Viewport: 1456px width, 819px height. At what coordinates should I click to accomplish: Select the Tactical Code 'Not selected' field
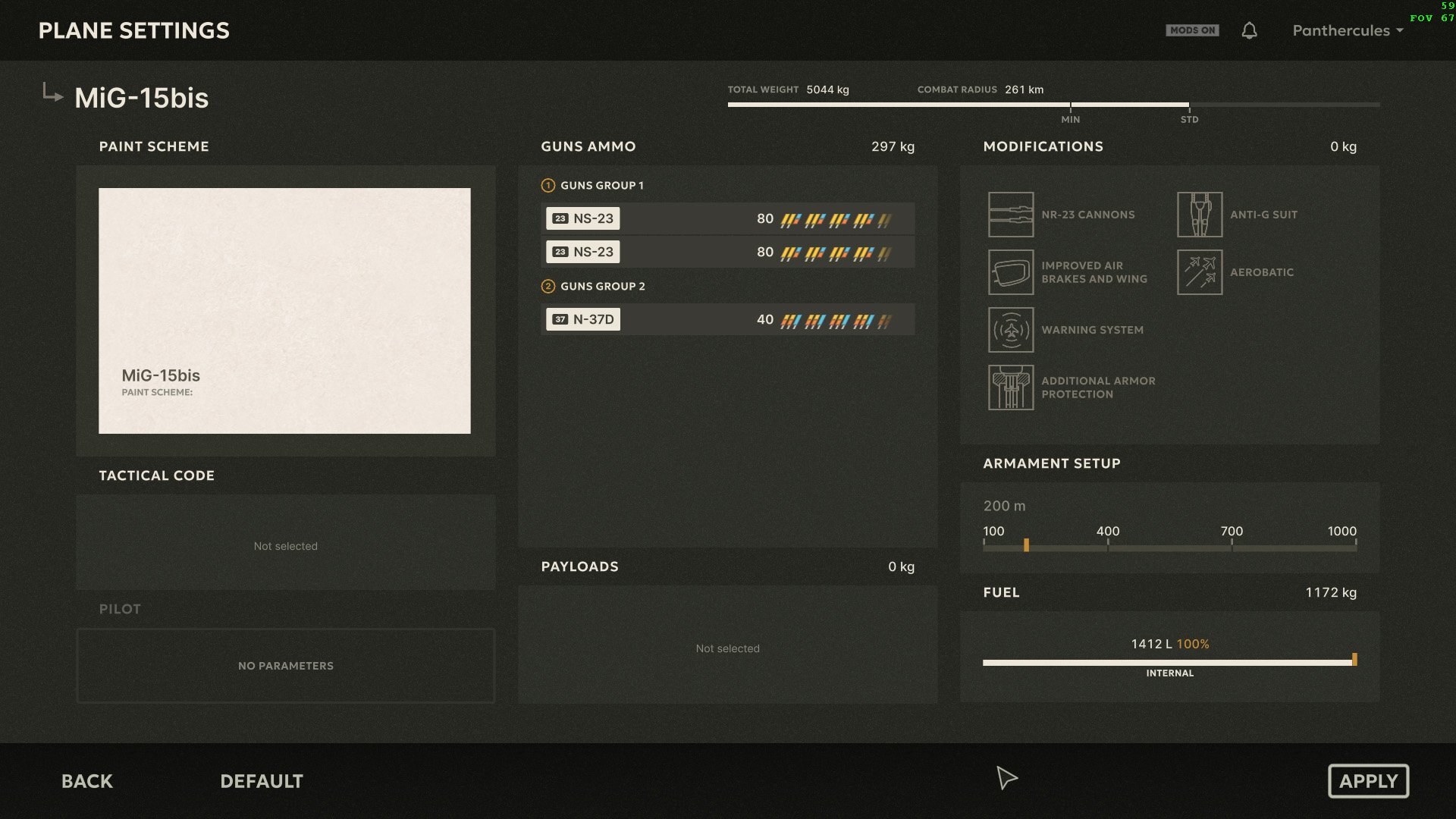click(x=285, y=543)
